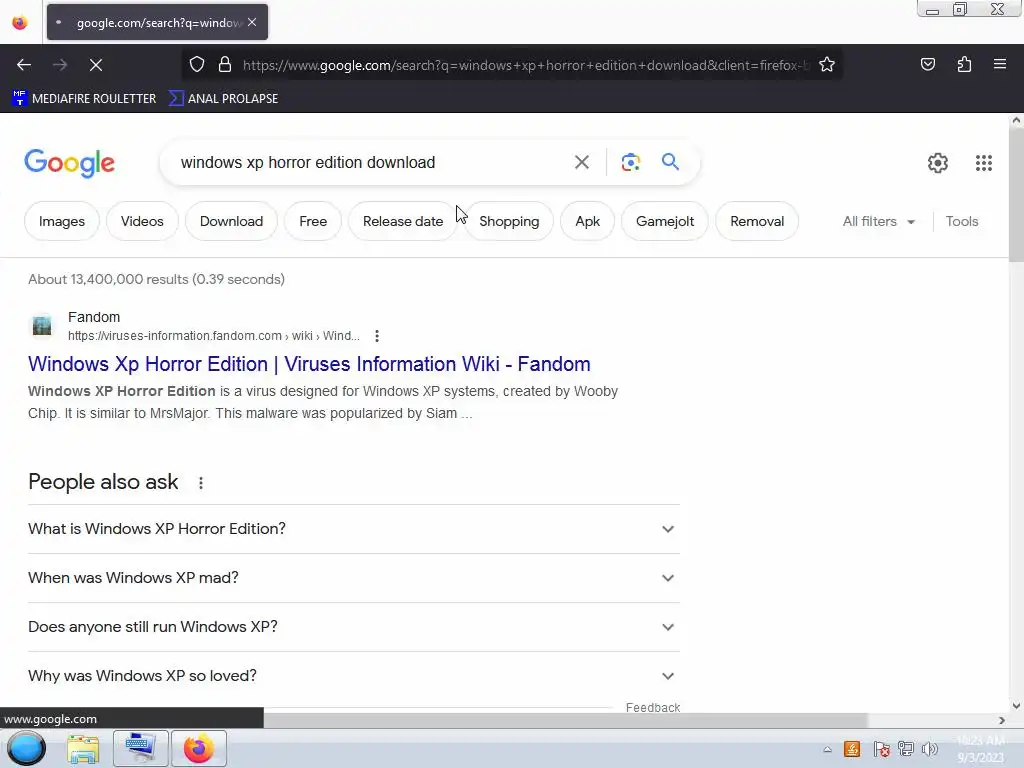
Task: Open the computer keyboard taskbar app
Action: pos(140,748)
